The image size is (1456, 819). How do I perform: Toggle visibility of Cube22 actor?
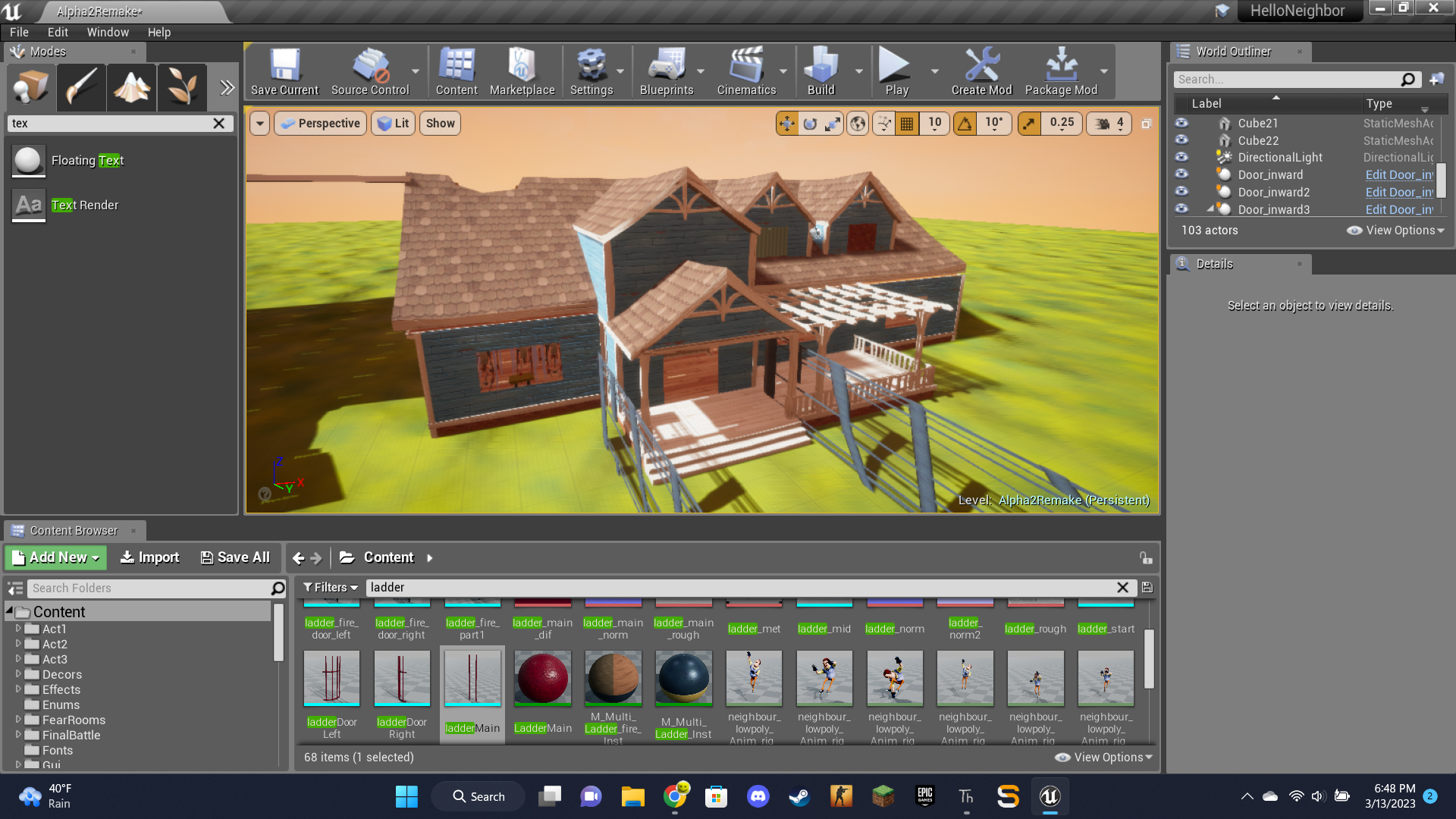[1181, 140]
